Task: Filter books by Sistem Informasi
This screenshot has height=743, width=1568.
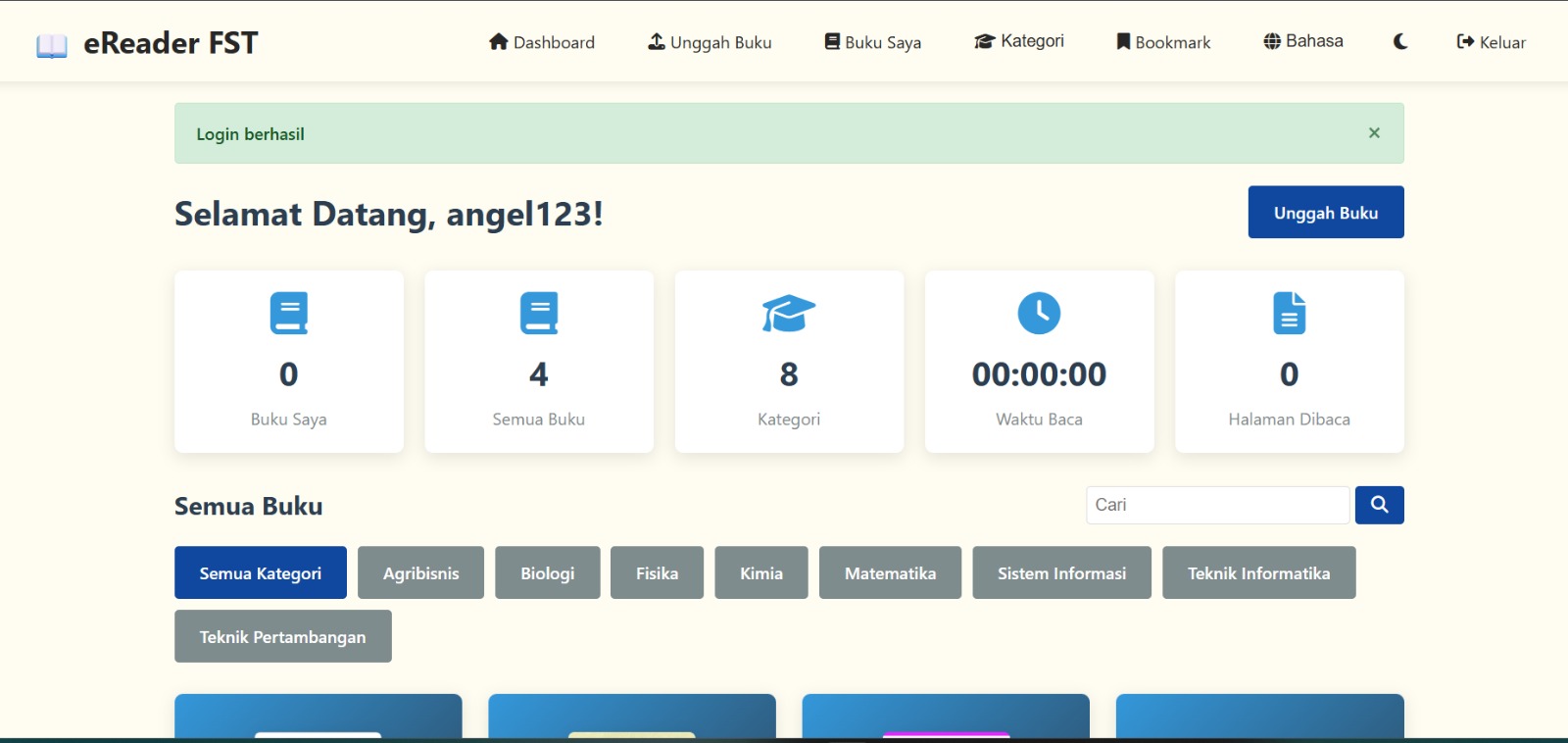Action: click(x=1062, y=572)
